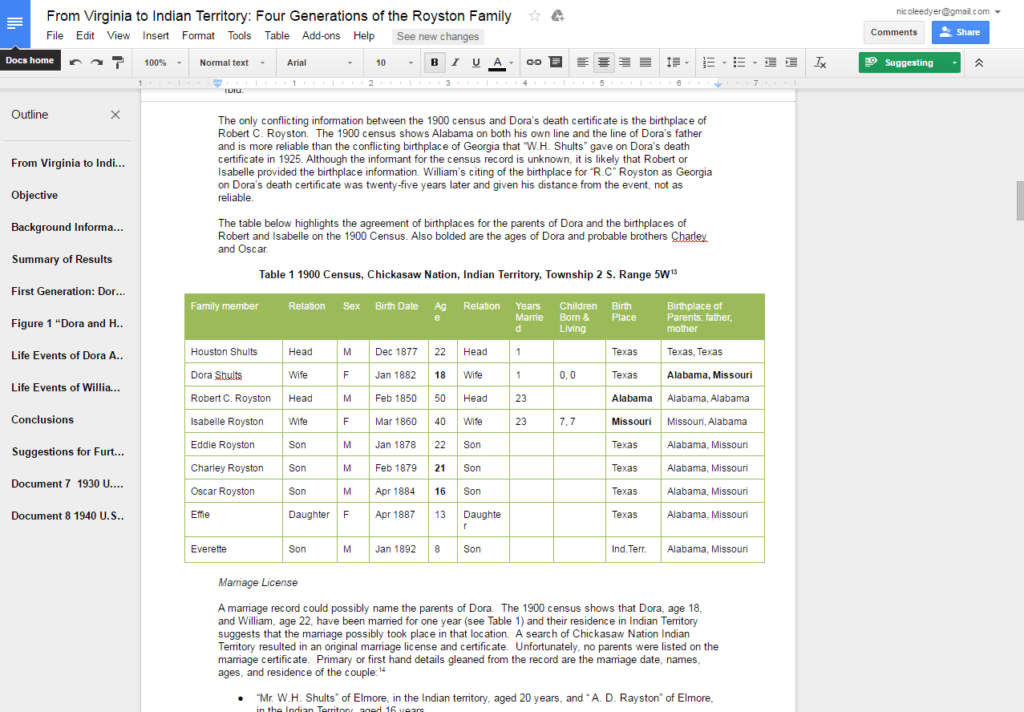Click the Houston Shults table cell
The height and width of the screenshot is (712, 1024).
[x=233, y=351]
